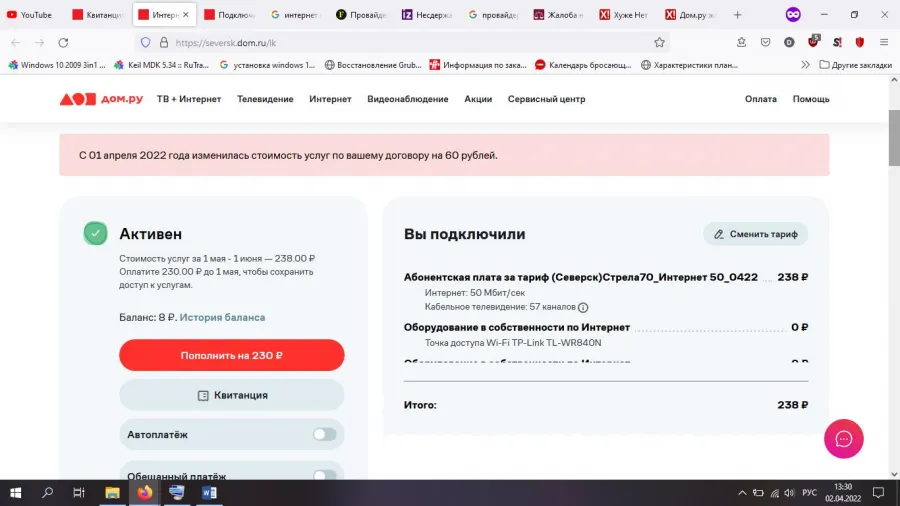The height and width of the screenshot is (506, 900).
Task: Close the active Интернет tab
Action: point(185,15)
